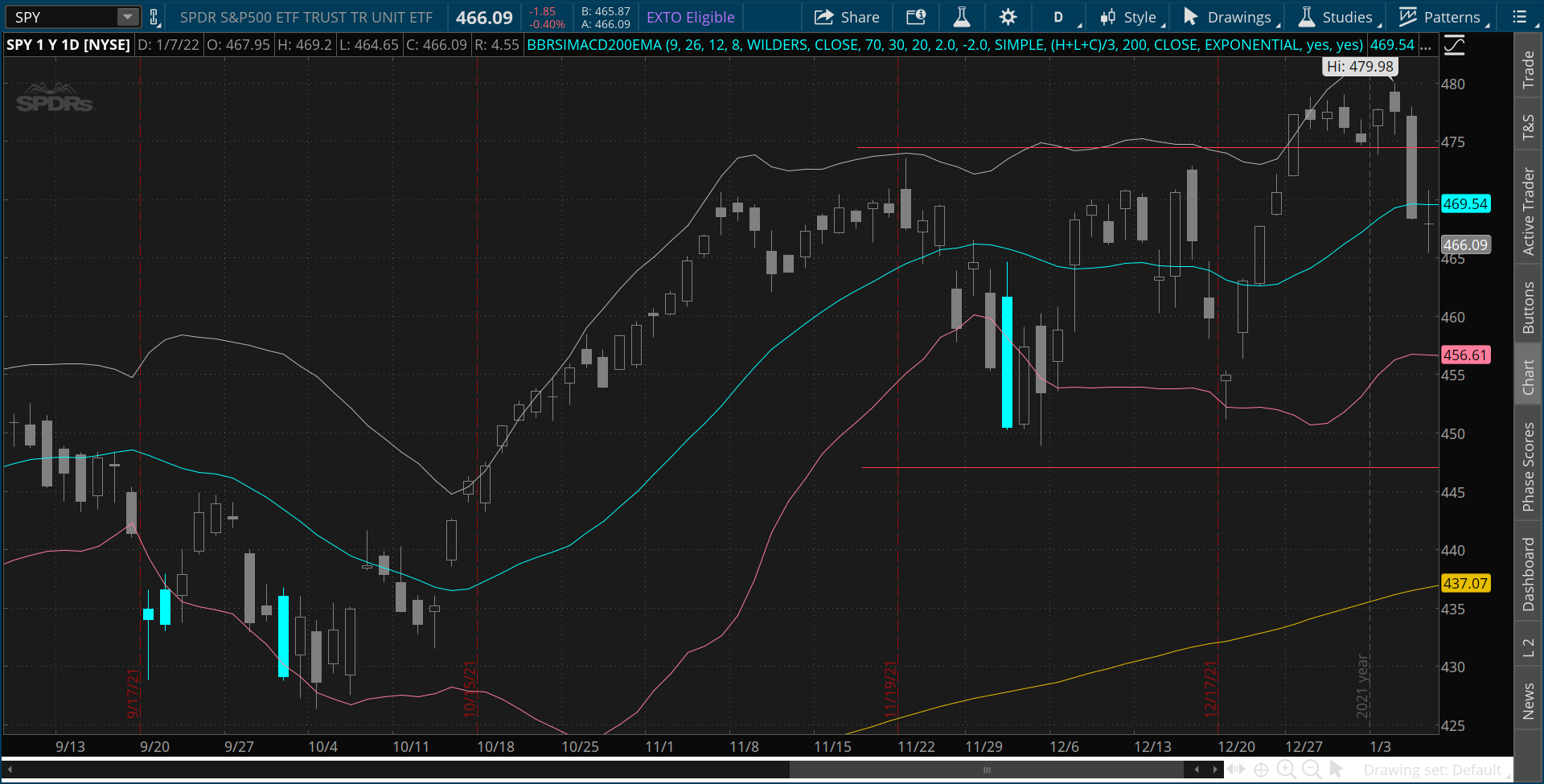Screen dimensions: 1544x784
Task: Click the SPY symbol input field
Action: click(x=61, y=17)
